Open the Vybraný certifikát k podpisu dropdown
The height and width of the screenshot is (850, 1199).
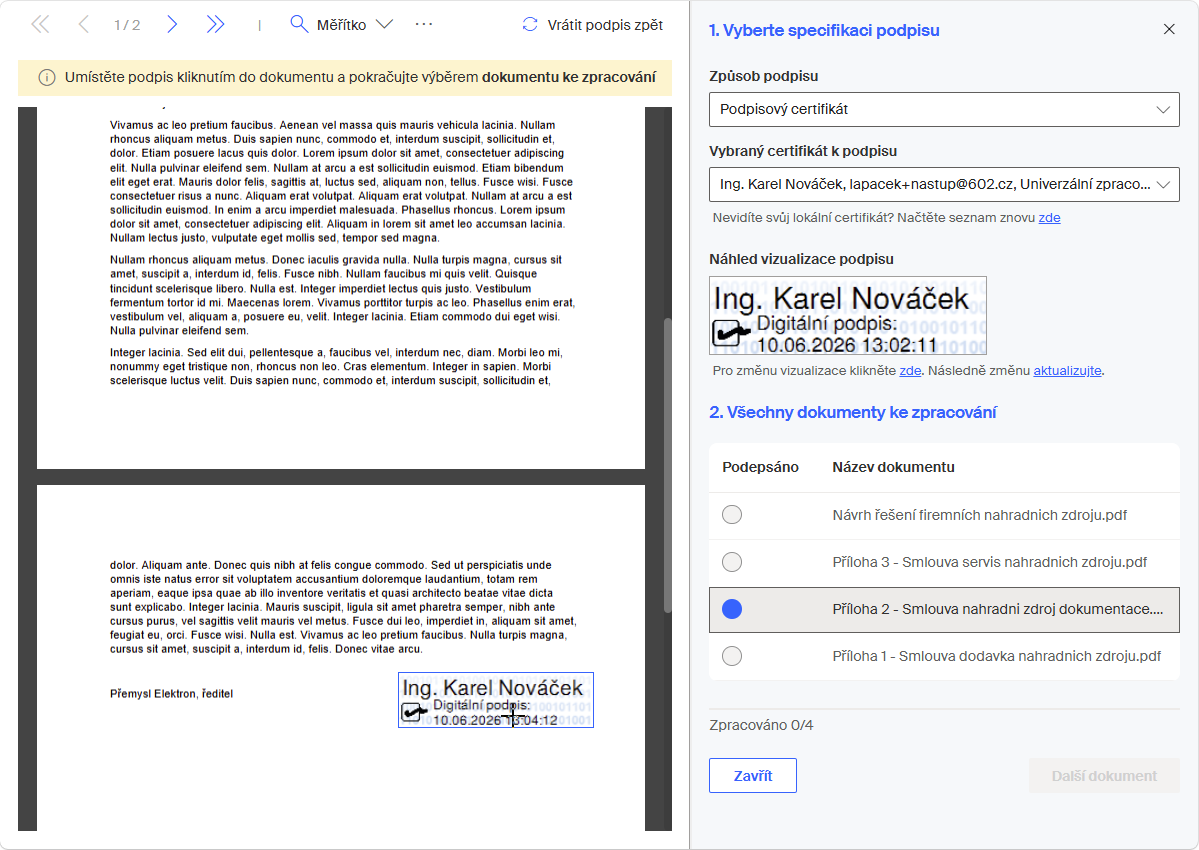[x=944, y=184]
